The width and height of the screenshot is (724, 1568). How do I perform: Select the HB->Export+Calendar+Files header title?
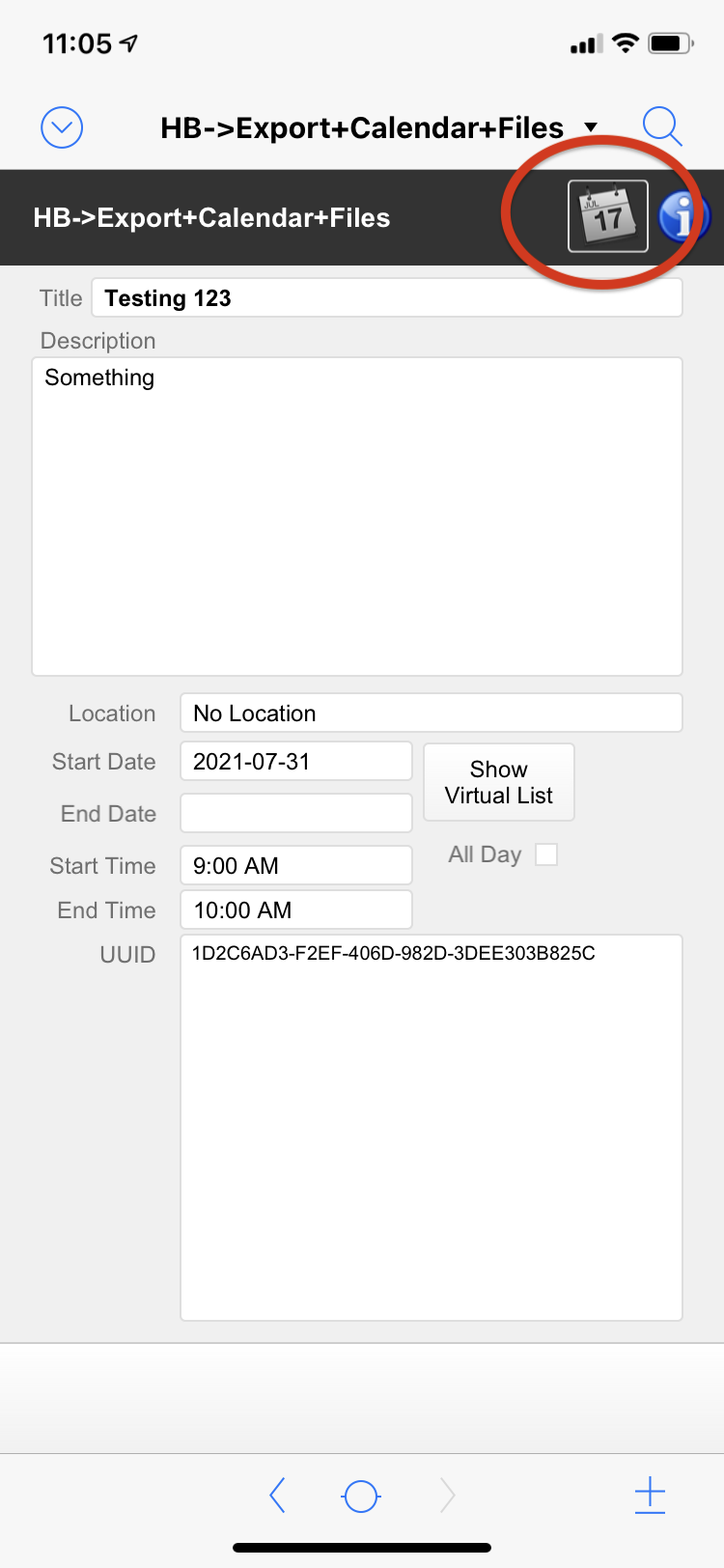[212, 217]
